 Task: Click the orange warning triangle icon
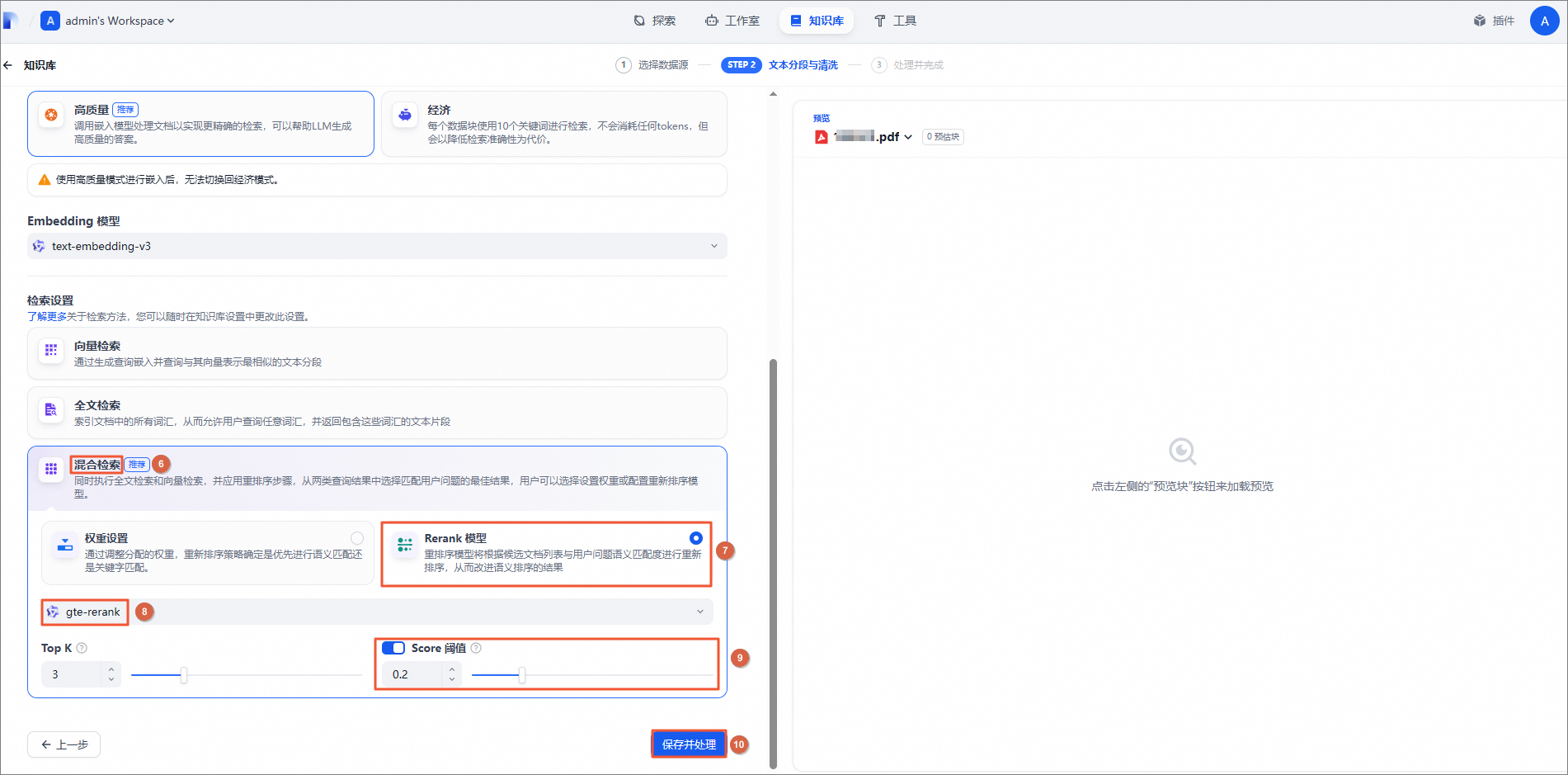pyautogui.click(x=45, y=180)
